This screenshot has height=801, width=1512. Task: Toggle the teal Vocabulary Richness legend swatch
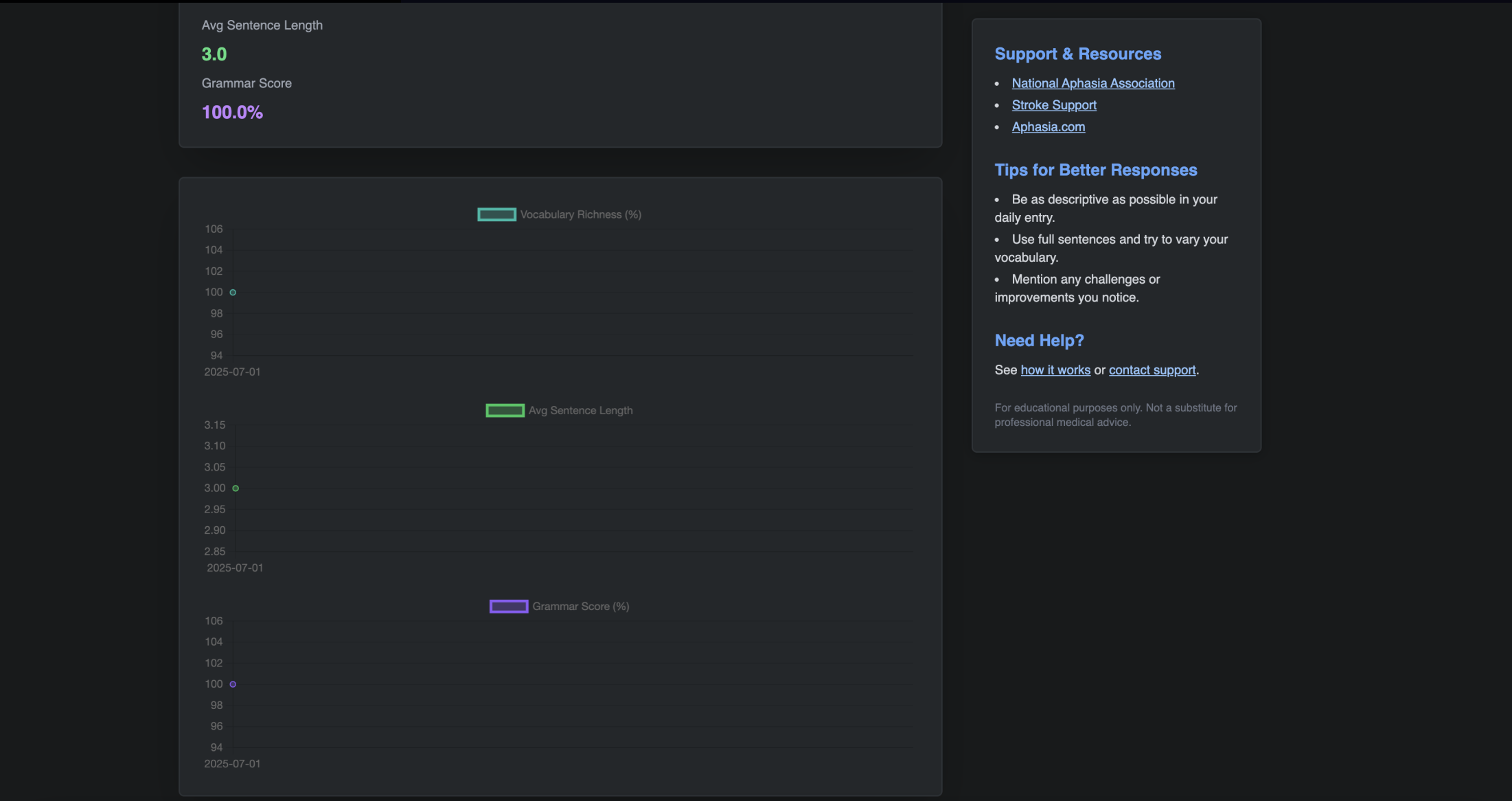496,214
